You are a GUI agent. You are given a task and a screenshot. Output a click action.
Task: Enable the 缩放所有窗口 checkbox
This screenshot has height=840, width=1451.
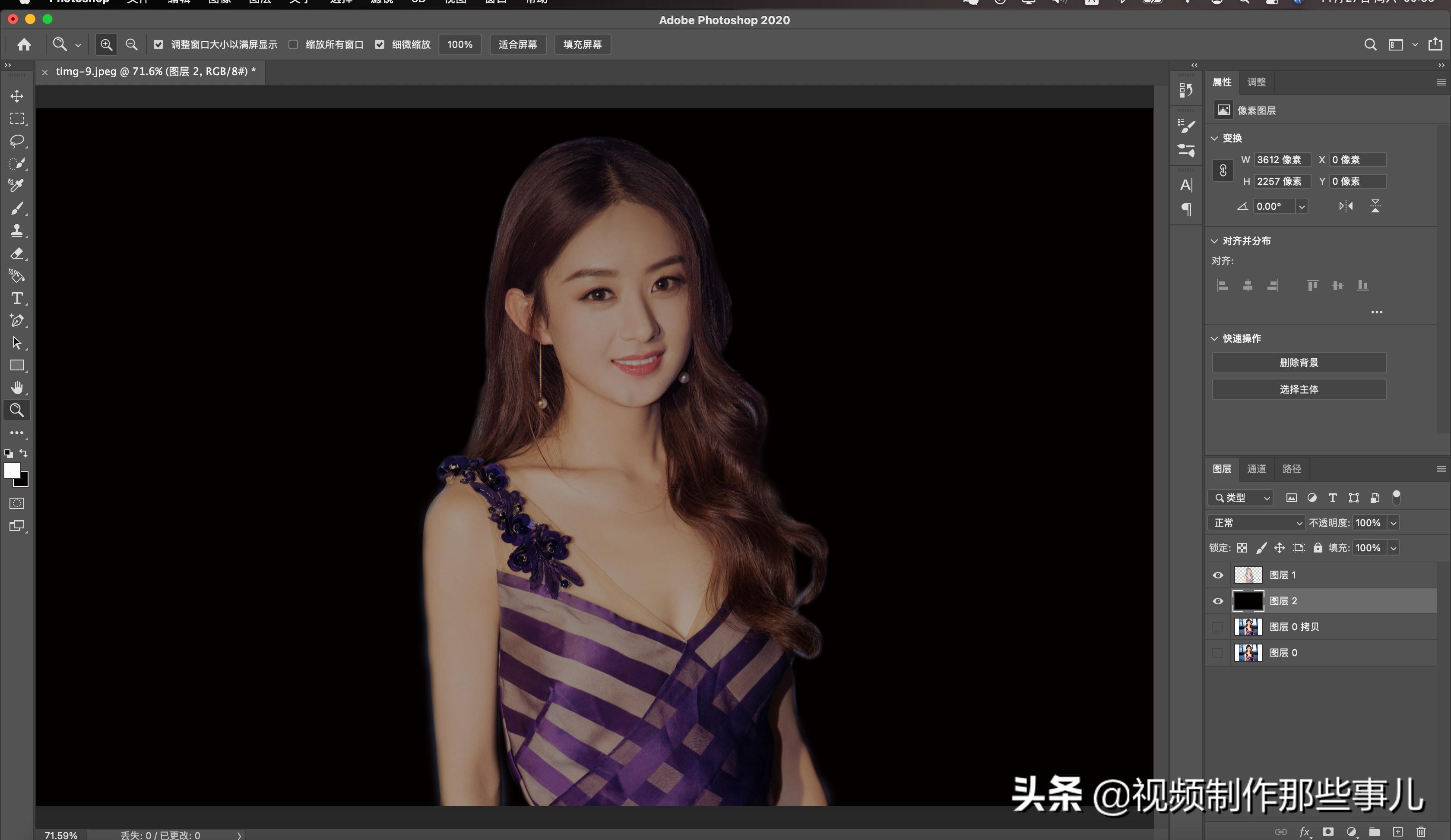(293, 44)
